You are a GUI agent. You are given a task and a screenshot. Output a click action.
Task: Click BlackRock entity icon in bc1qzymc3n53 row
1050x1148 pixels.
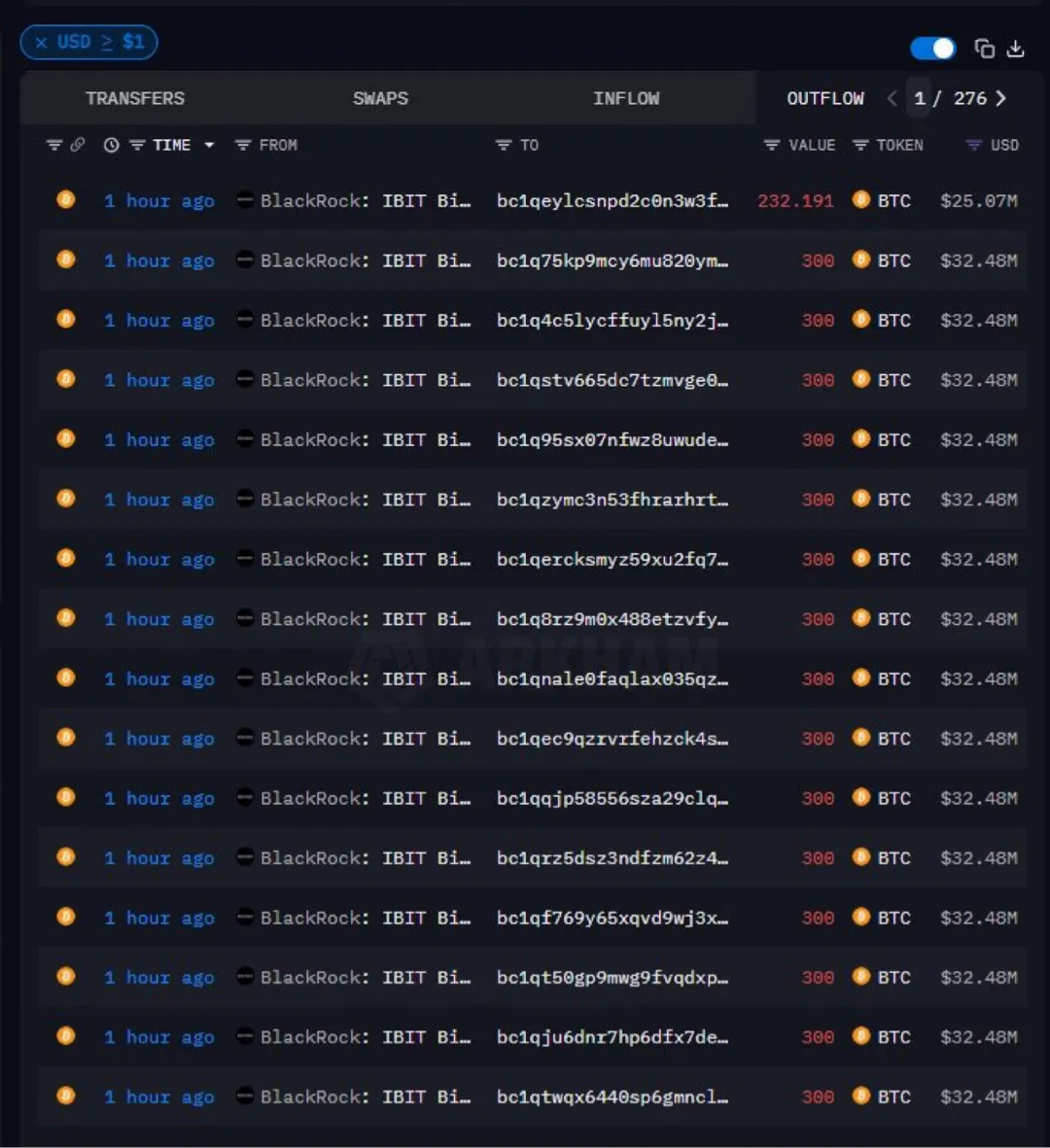[x=245, y=499]
